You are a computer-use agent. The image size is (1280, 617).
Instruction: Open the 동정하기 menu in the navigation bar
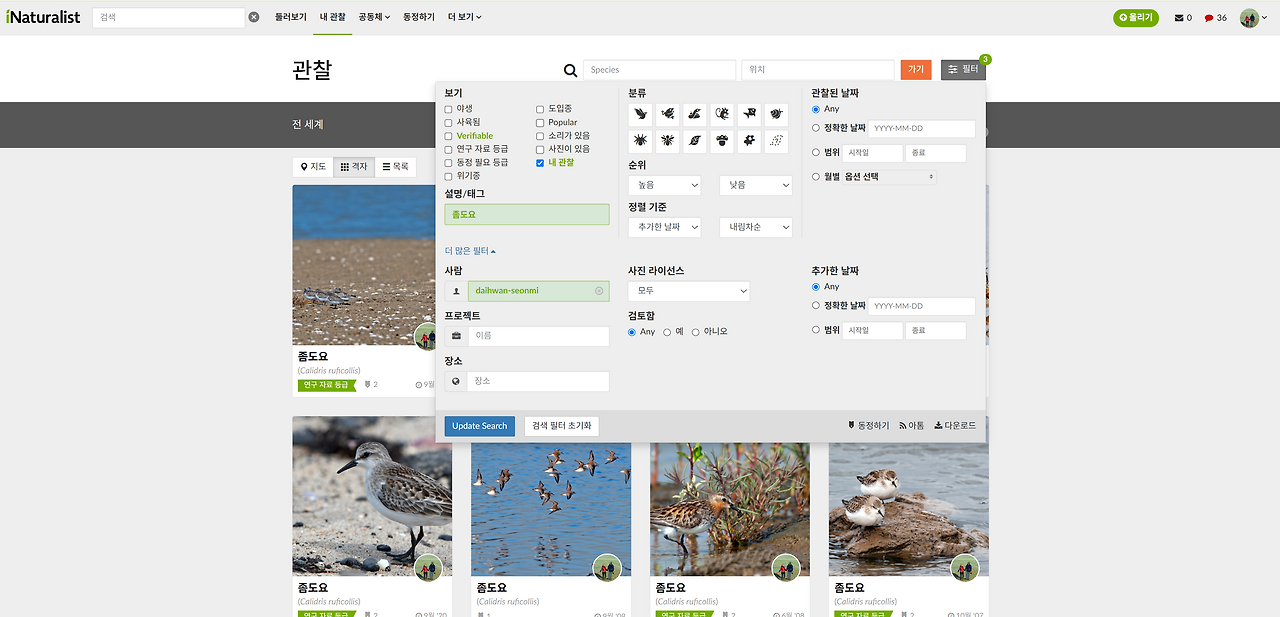419,16
